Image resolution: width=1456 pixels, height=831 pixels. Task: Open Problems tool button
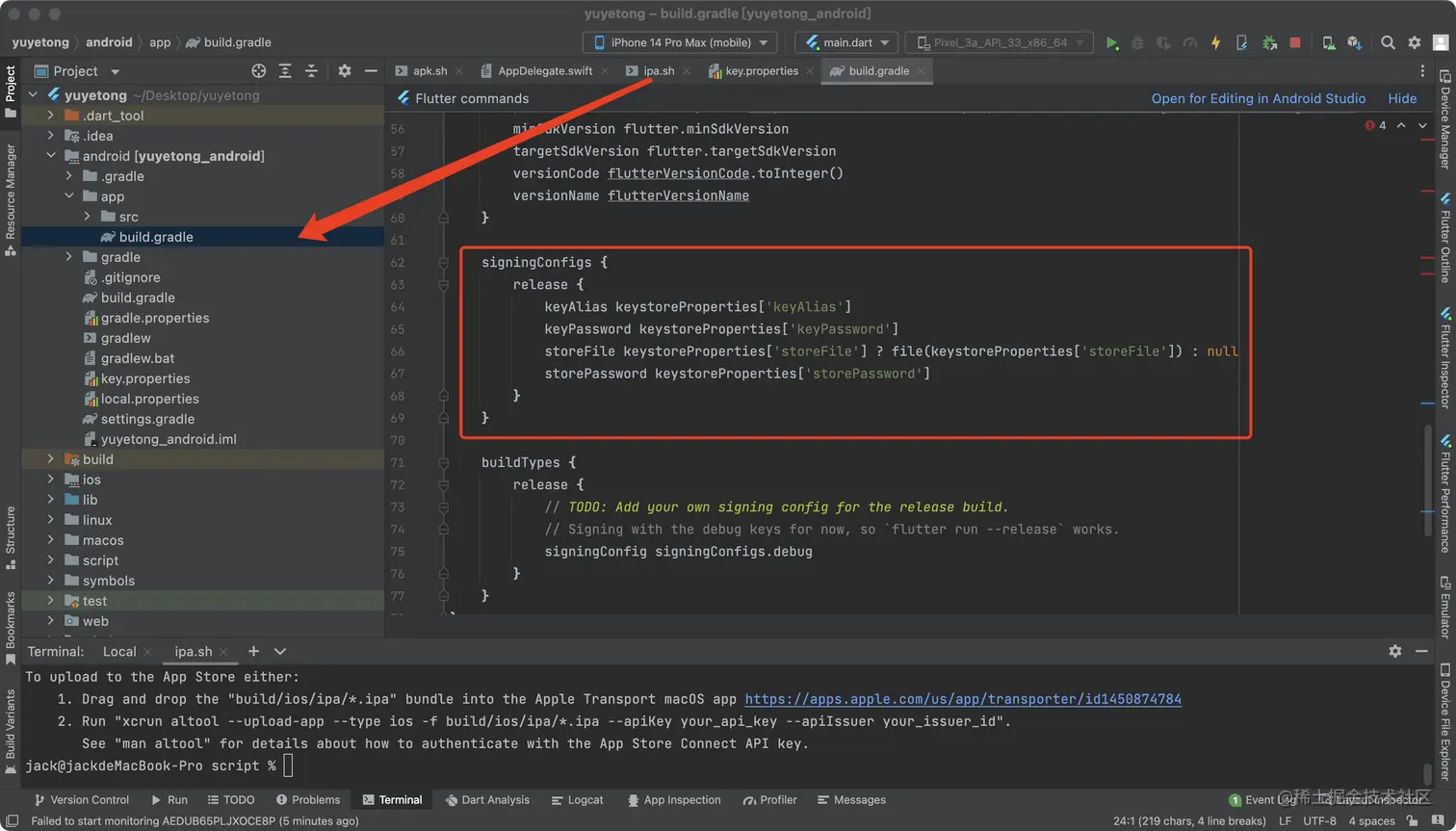[x=308, y=800]
